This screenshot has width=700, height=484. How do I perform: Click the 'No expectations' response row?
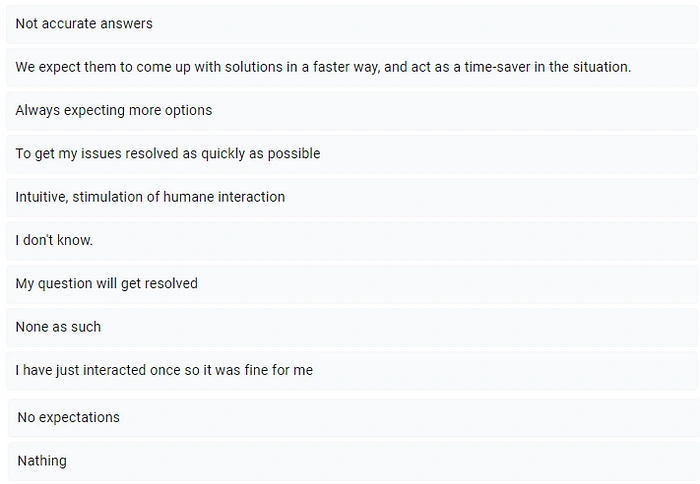coord(353,418)
